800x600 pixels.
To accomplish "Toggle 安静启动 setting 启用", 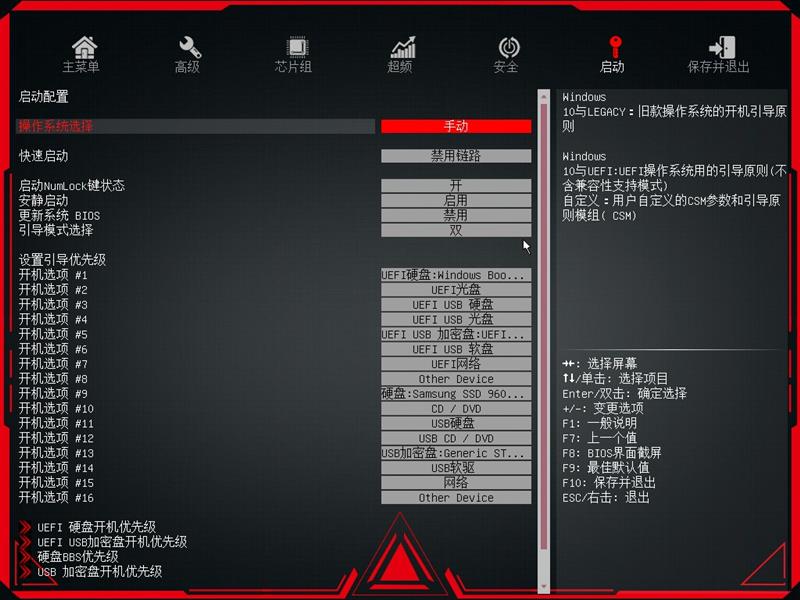I will coord(456,200).
